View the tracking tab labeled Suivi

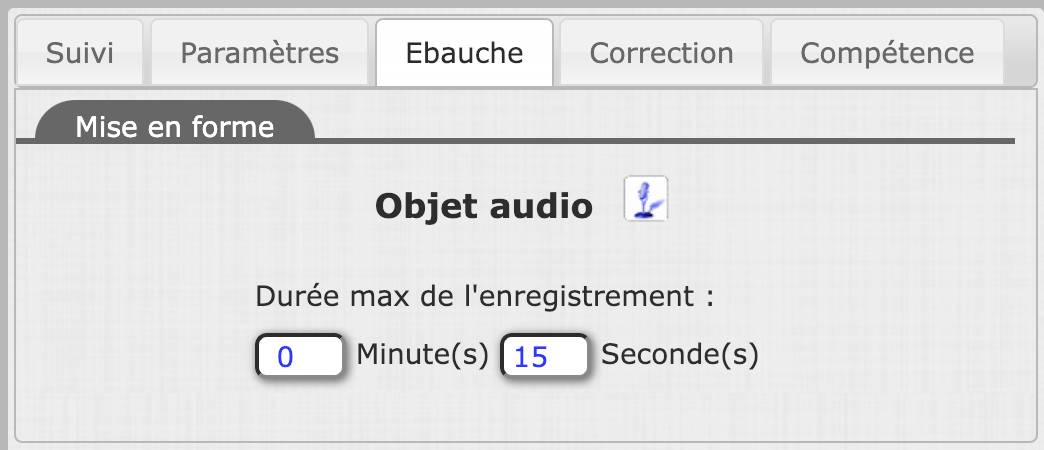80,53
